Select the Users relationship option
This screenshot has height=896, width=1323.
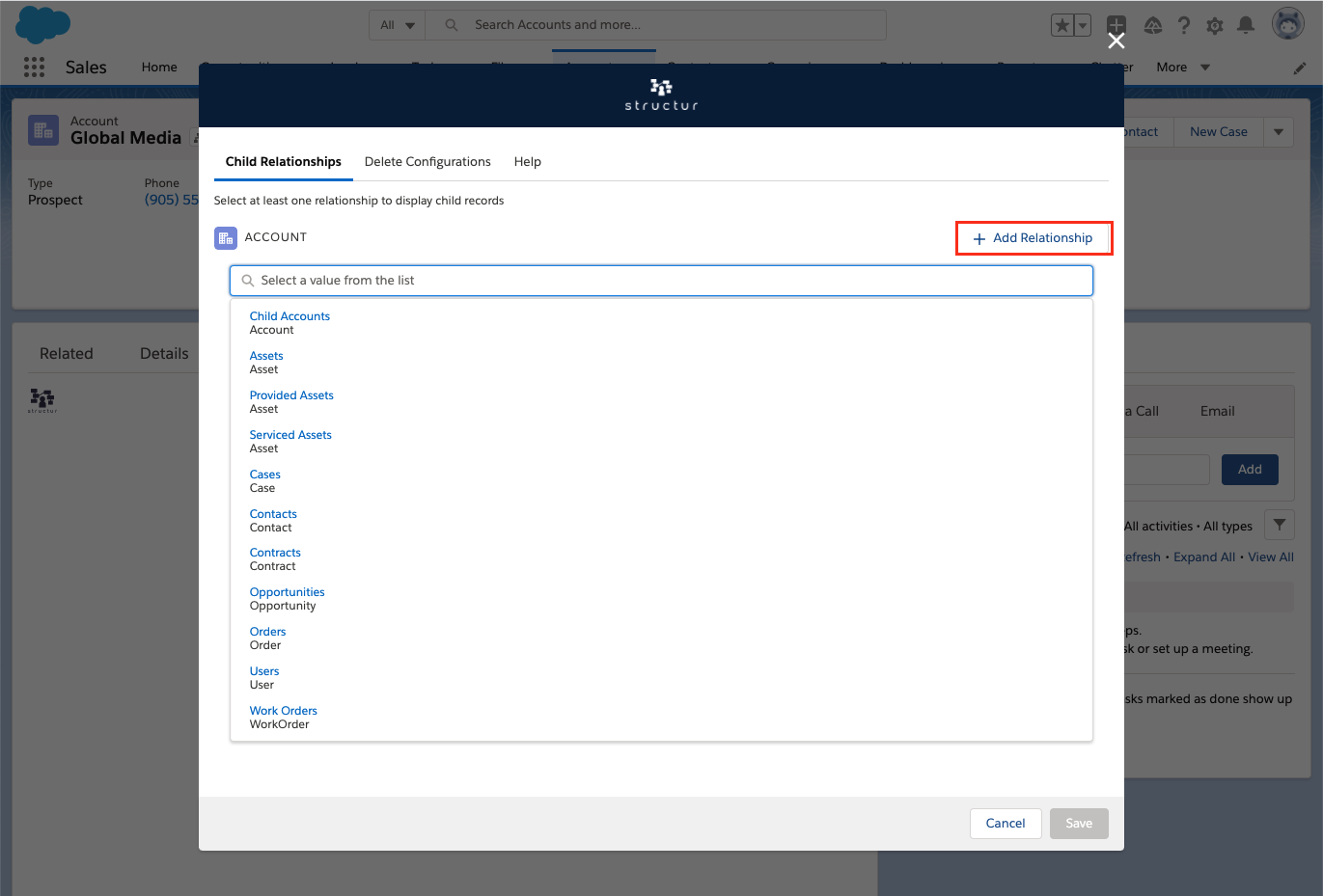point(661,678)
